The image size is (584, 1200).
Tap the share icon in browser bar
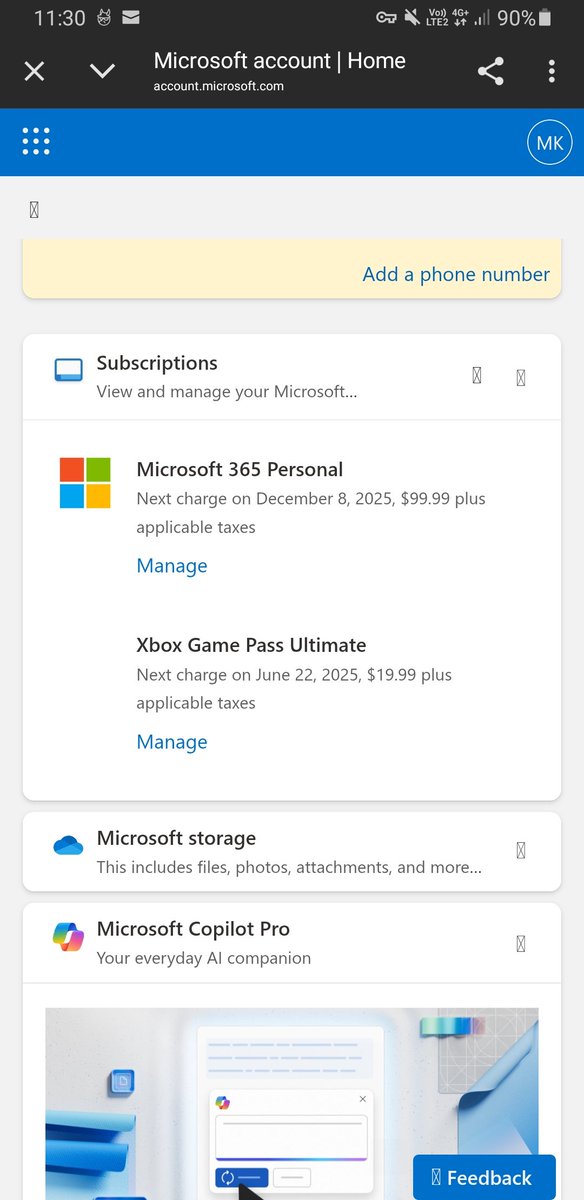click(490, 71)
